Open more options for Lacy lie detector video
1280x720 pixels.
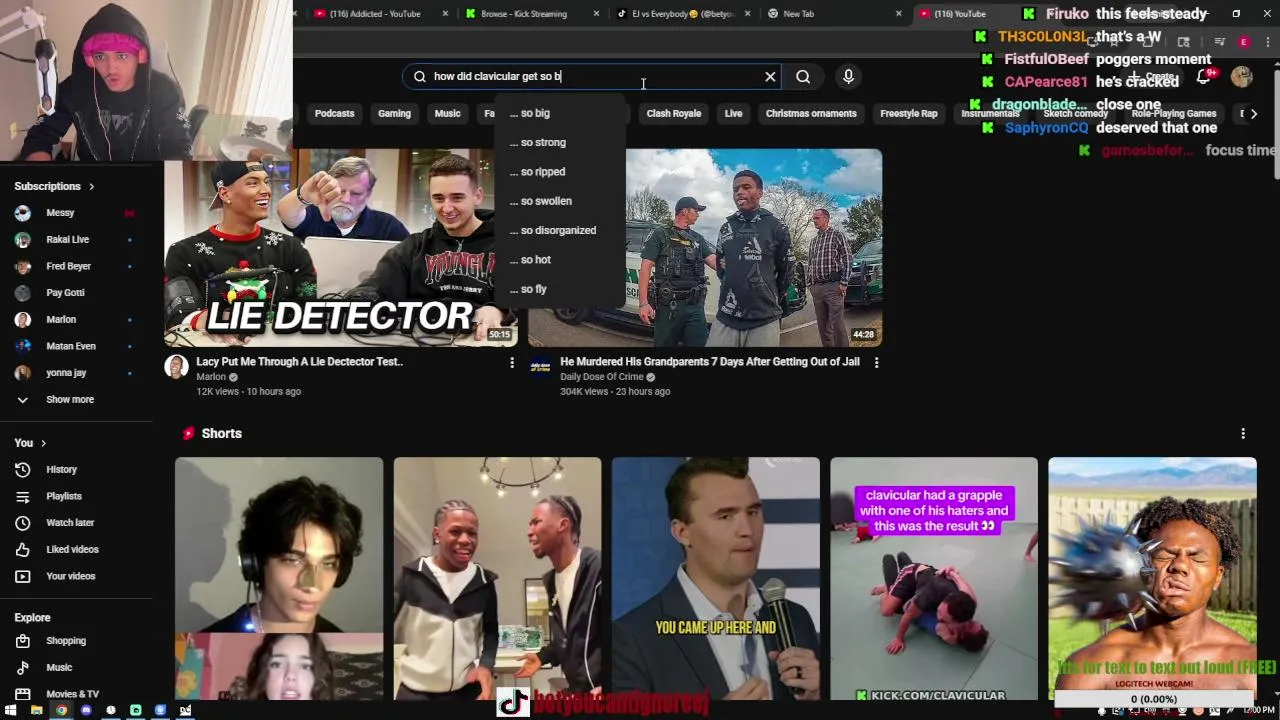pos(512,363)
